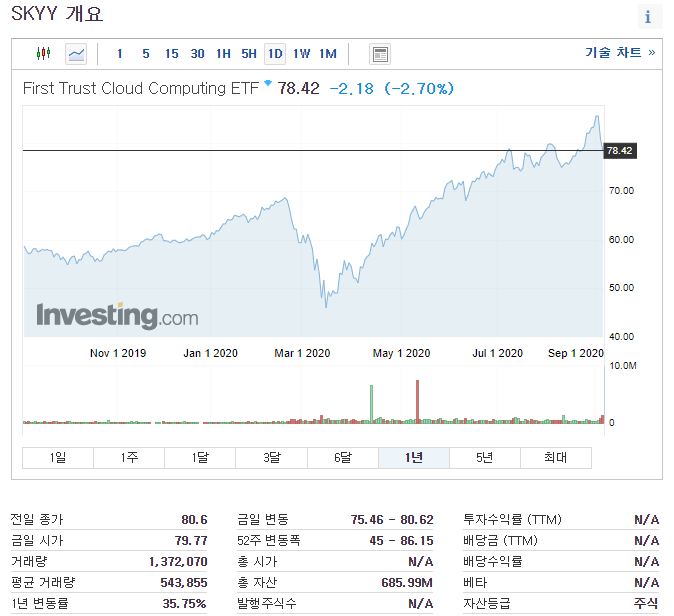Click the tall green volume bar

371,404
